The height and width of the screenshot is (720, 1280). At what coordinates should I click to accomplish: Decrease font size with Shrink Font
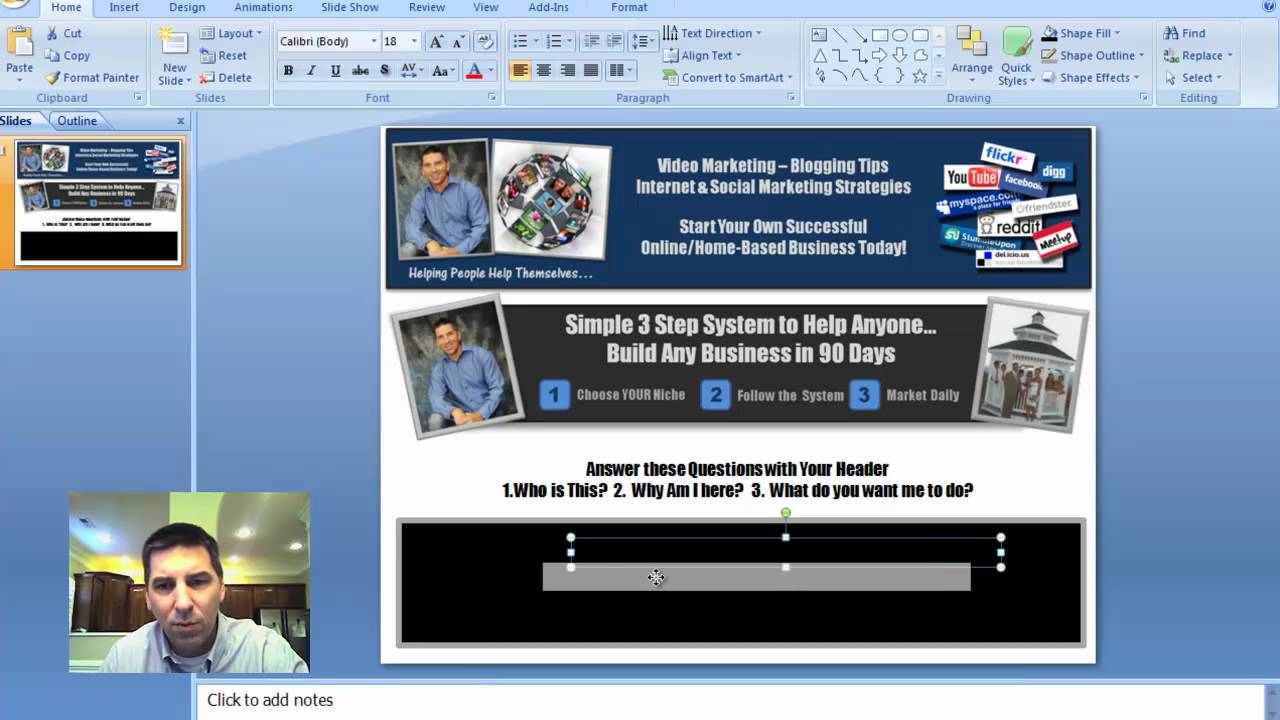pyautogui.click(x=460, y=41)
